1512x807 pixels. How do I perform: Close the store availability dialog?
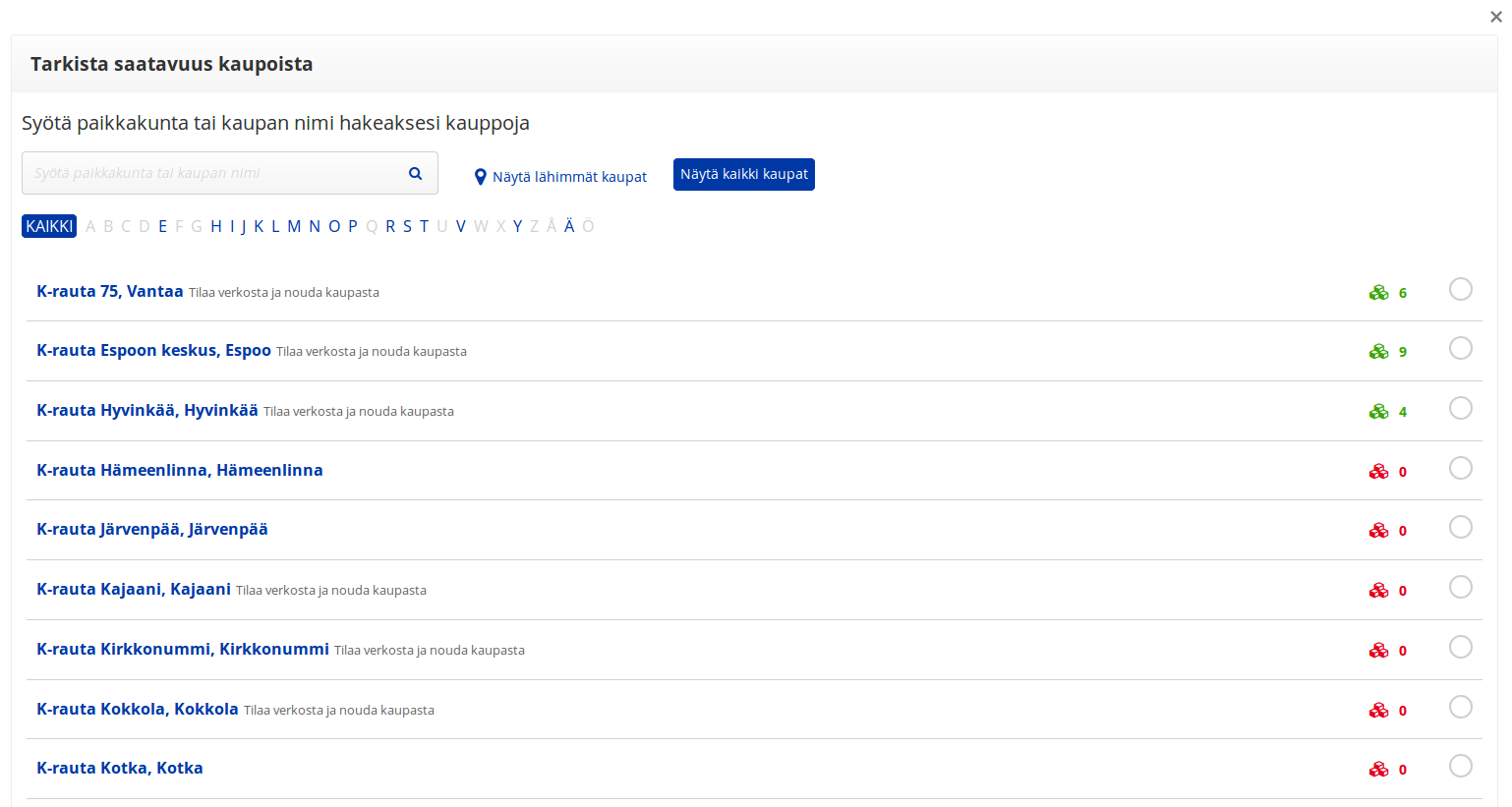tap(1496, 17)
